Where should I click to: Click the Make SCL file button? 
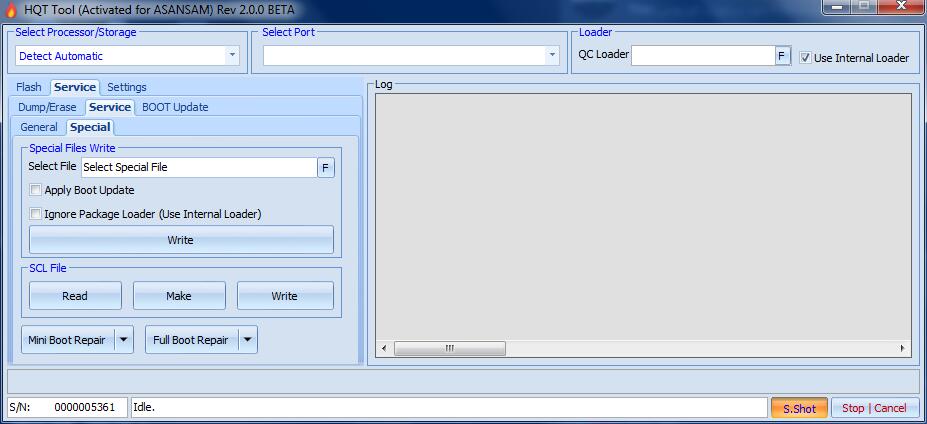click(x=179, y=296)
